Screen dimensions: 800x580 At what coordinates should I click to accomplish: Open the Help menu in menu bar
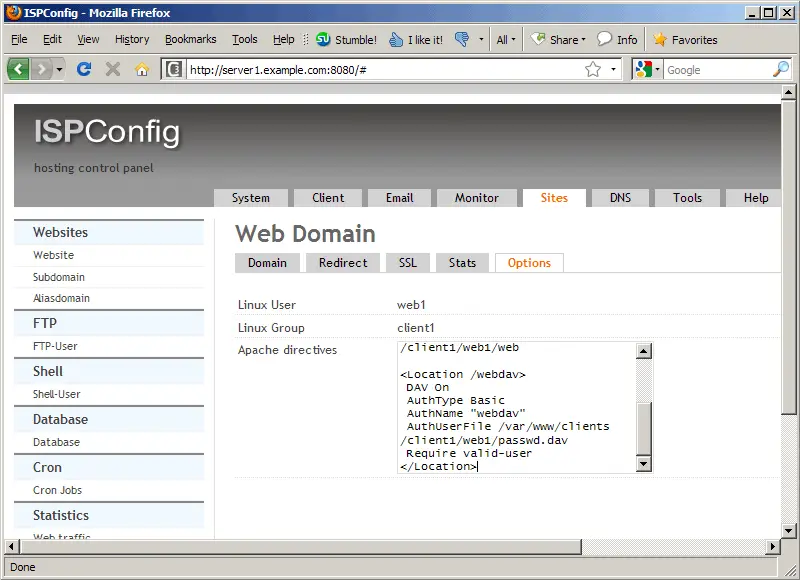point(283,39)
